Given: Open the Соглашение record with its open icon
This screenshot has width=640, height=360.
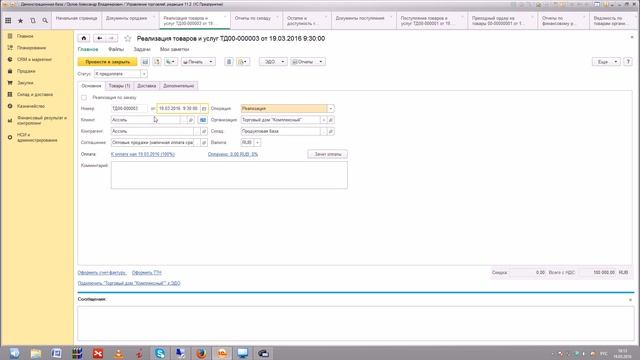Looking at the screenshot, I should click(204, 143).
